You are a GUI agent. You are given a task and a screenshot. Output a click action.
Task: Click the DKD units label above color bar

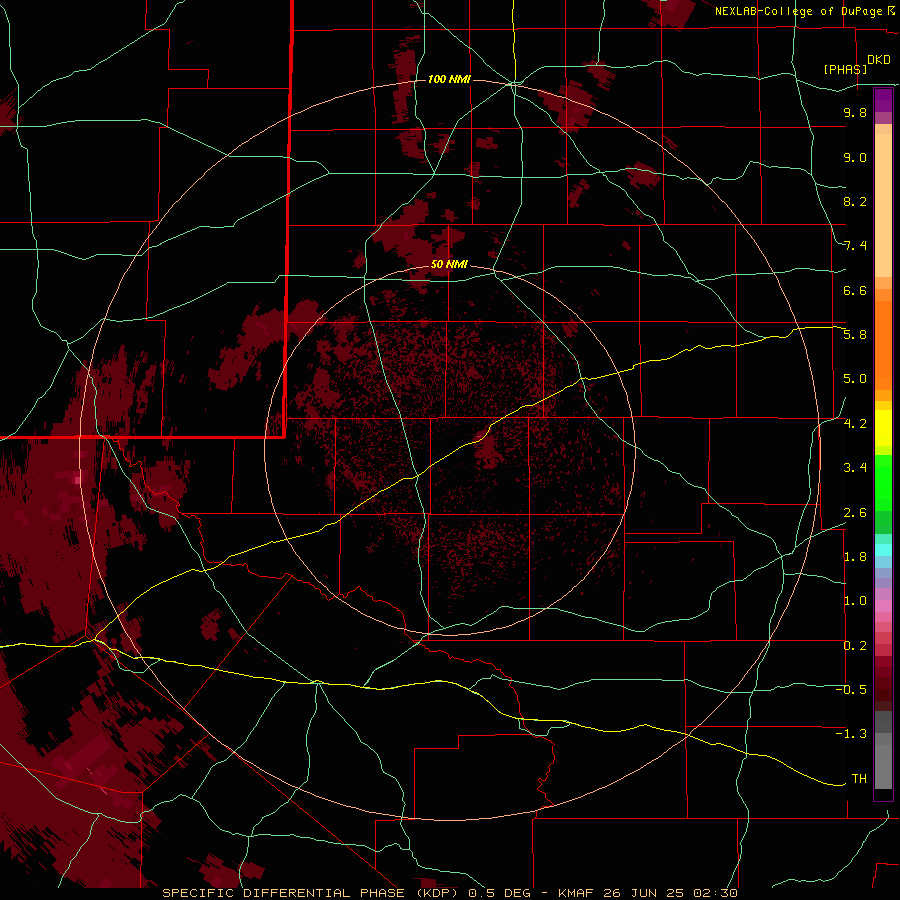pos(878,60)
